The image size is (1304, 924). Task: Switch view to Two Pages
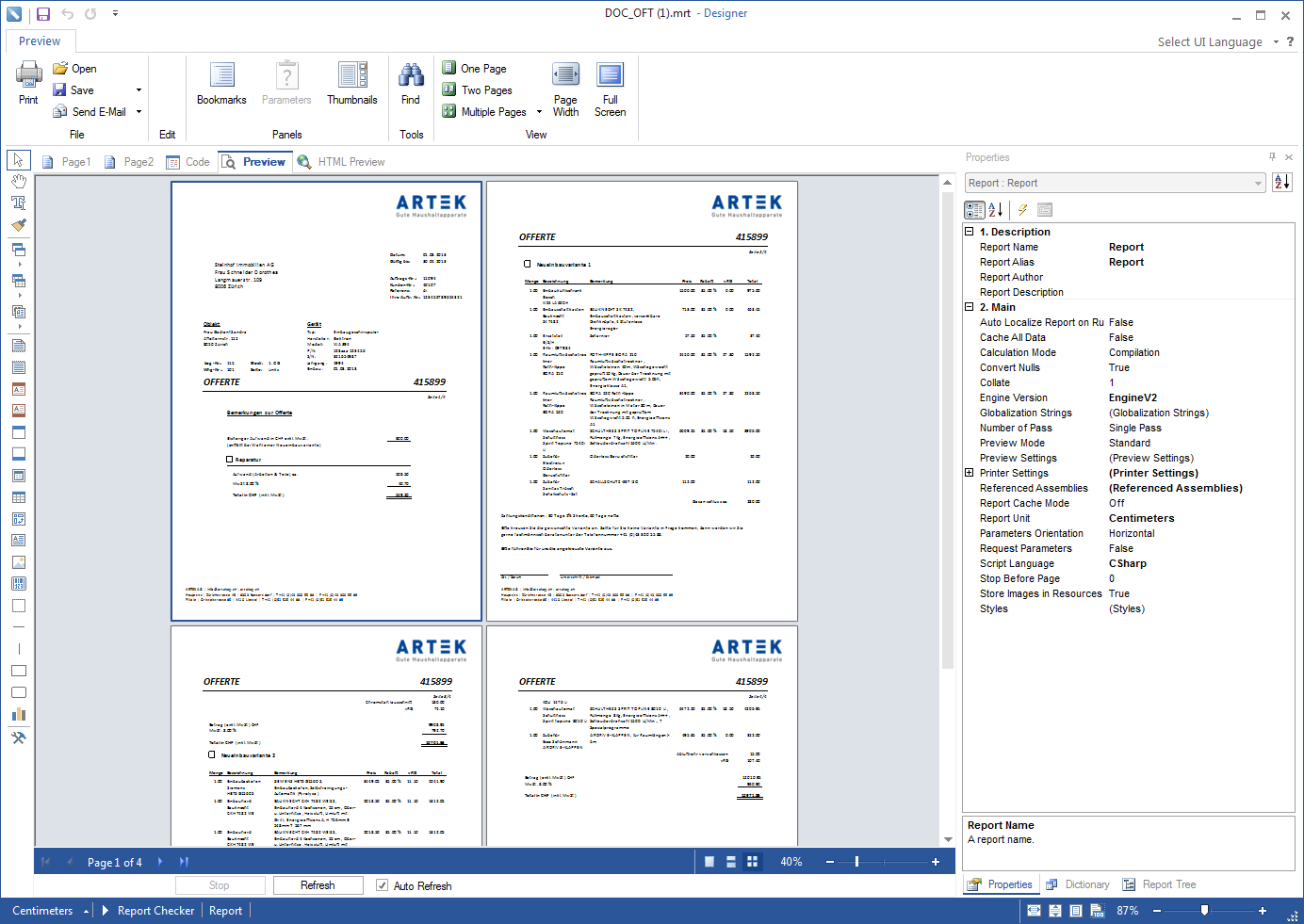tap(478, 90)
